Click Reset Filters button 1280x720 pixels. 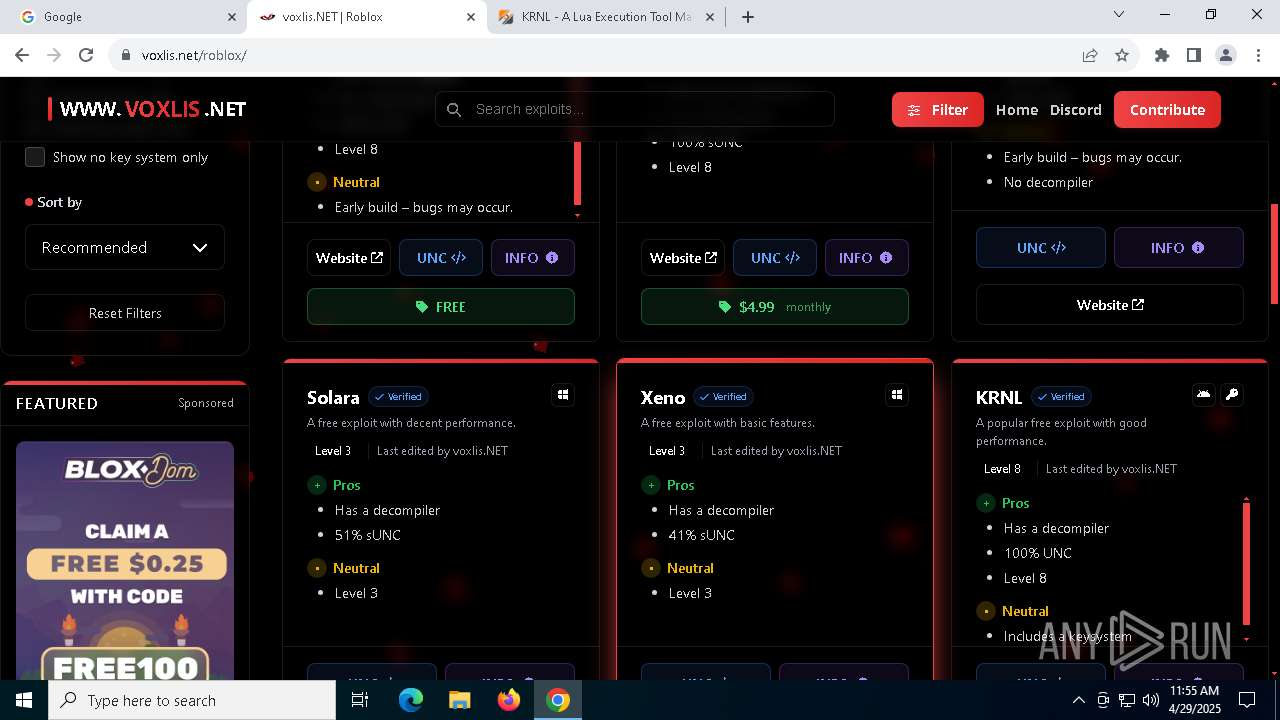125,313
